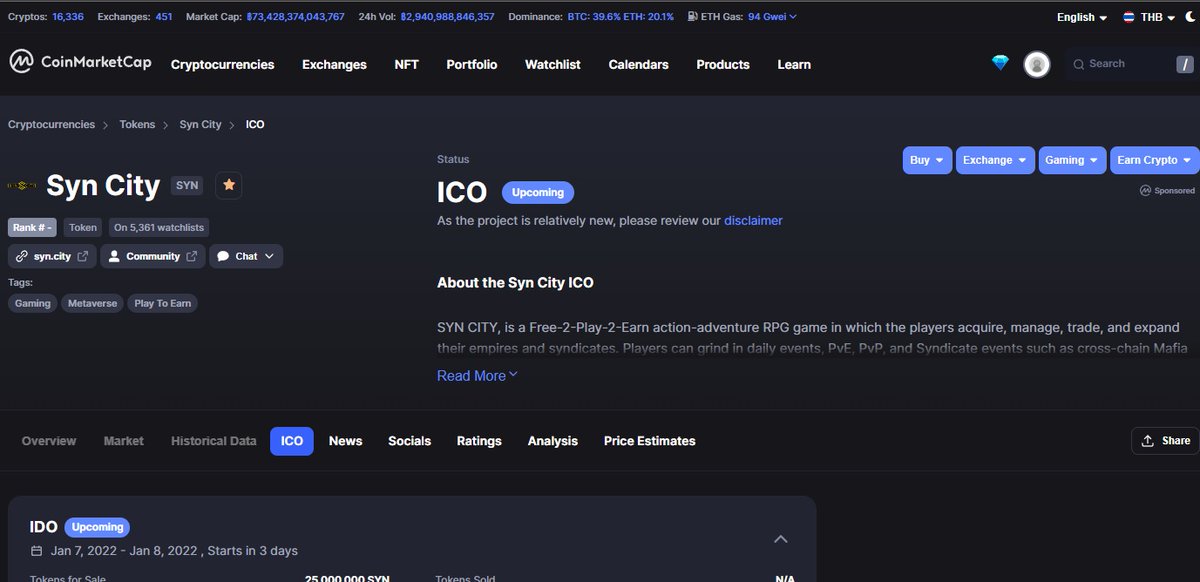Click the Token badge

(x=83, y=227)
